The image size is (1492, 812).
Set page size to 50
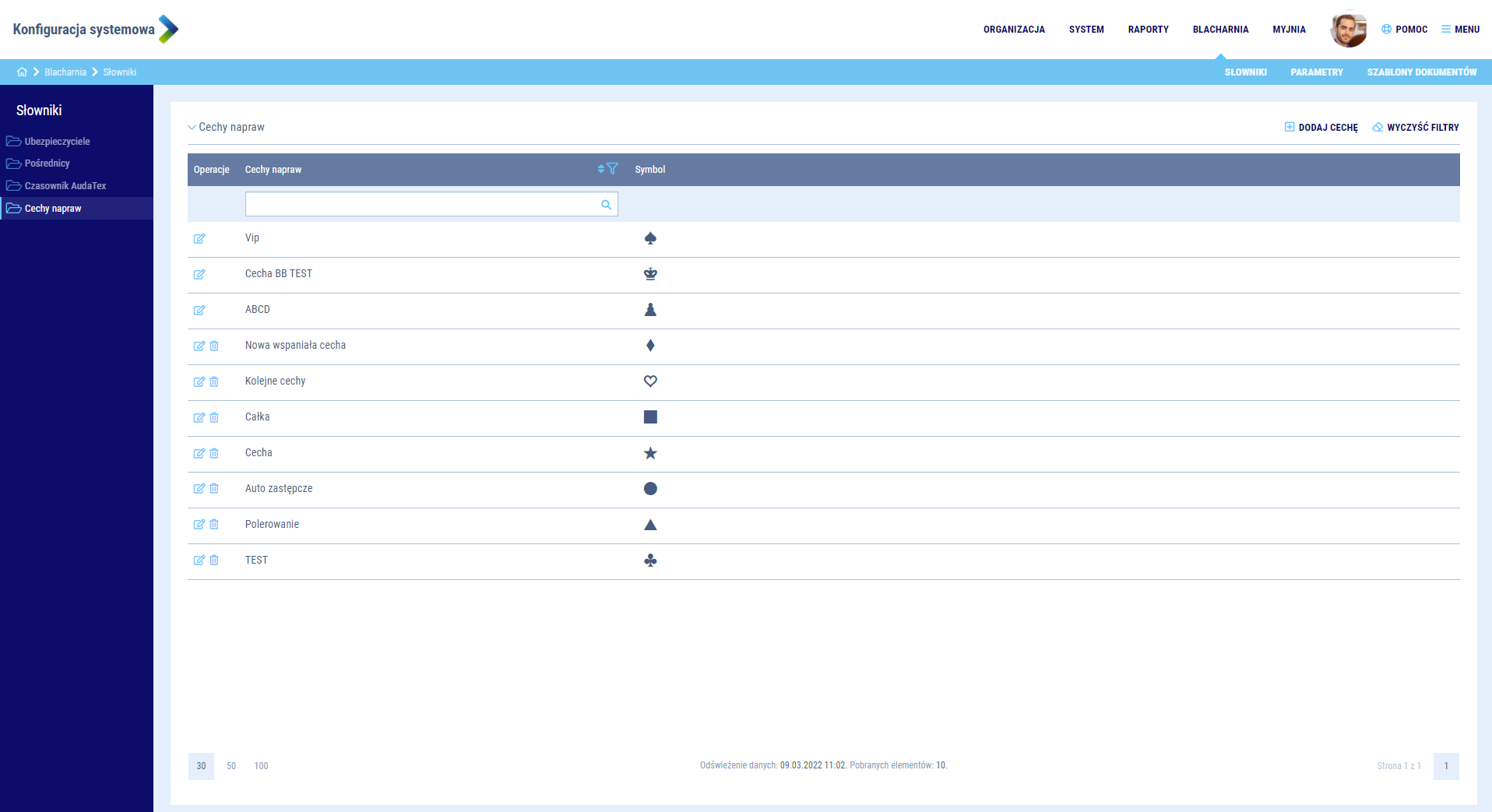pos(231,766)
